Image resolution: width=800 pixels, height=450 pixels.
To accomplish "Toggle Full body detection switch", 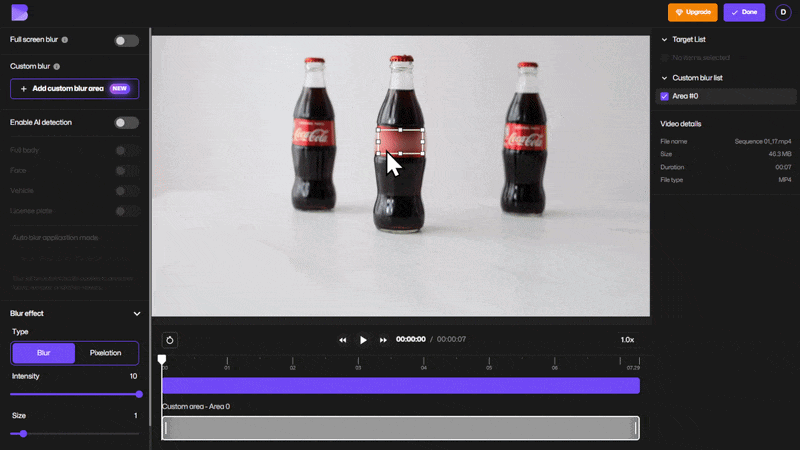I will 127,150.
